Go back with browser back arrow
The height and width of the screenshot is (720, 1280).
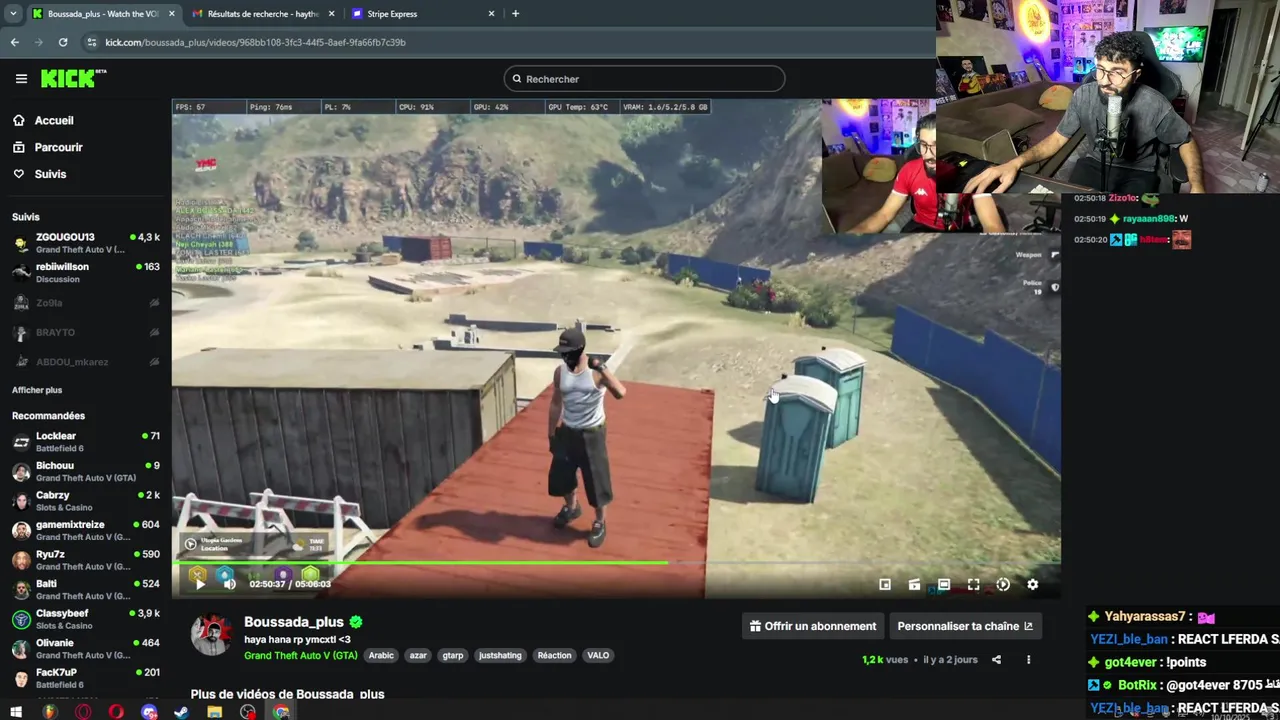[14, 42]
